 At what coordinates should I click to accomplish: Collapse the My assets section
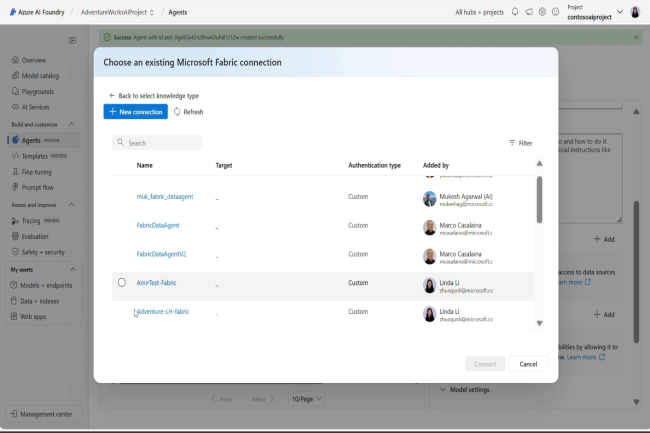[x=73, y=269]
